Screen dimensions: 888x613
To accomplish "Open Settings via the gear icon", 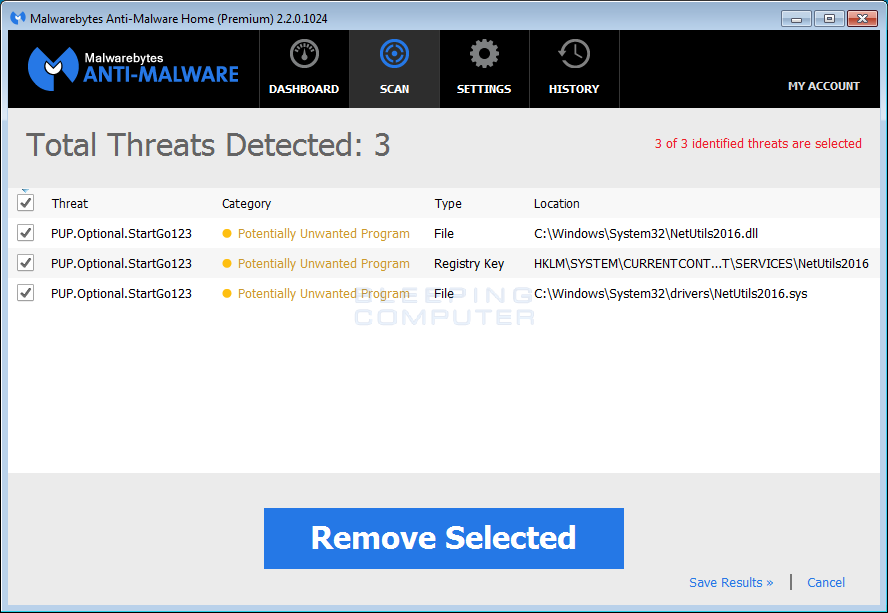I will (484, 53).
